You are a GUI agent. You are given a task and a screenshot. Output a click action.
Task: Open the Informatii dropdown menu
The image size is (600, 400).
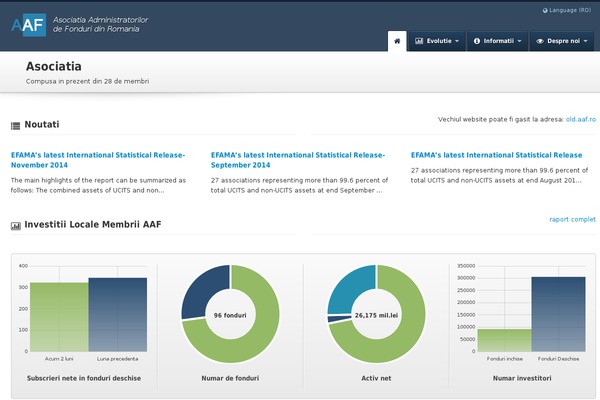[497, 41]
